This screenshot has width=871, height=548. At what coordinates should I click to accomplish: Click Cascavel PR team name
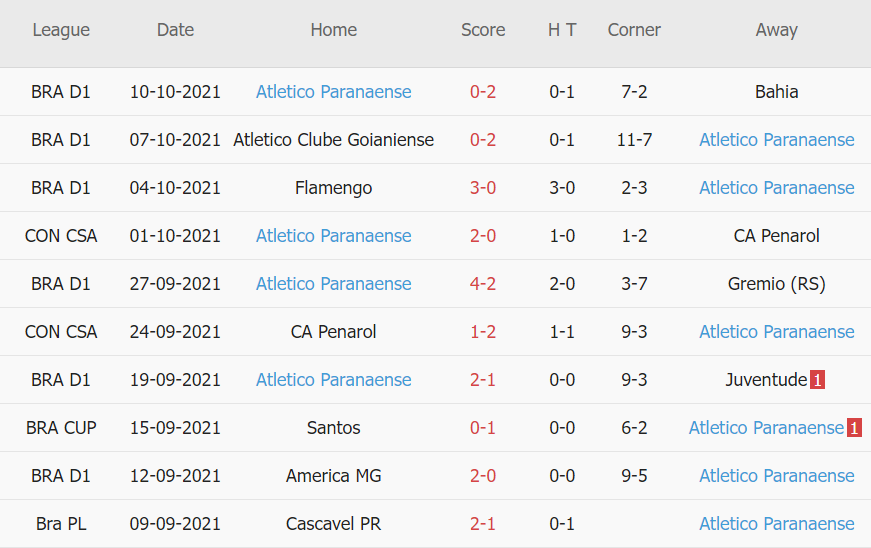tap(333, 524)
